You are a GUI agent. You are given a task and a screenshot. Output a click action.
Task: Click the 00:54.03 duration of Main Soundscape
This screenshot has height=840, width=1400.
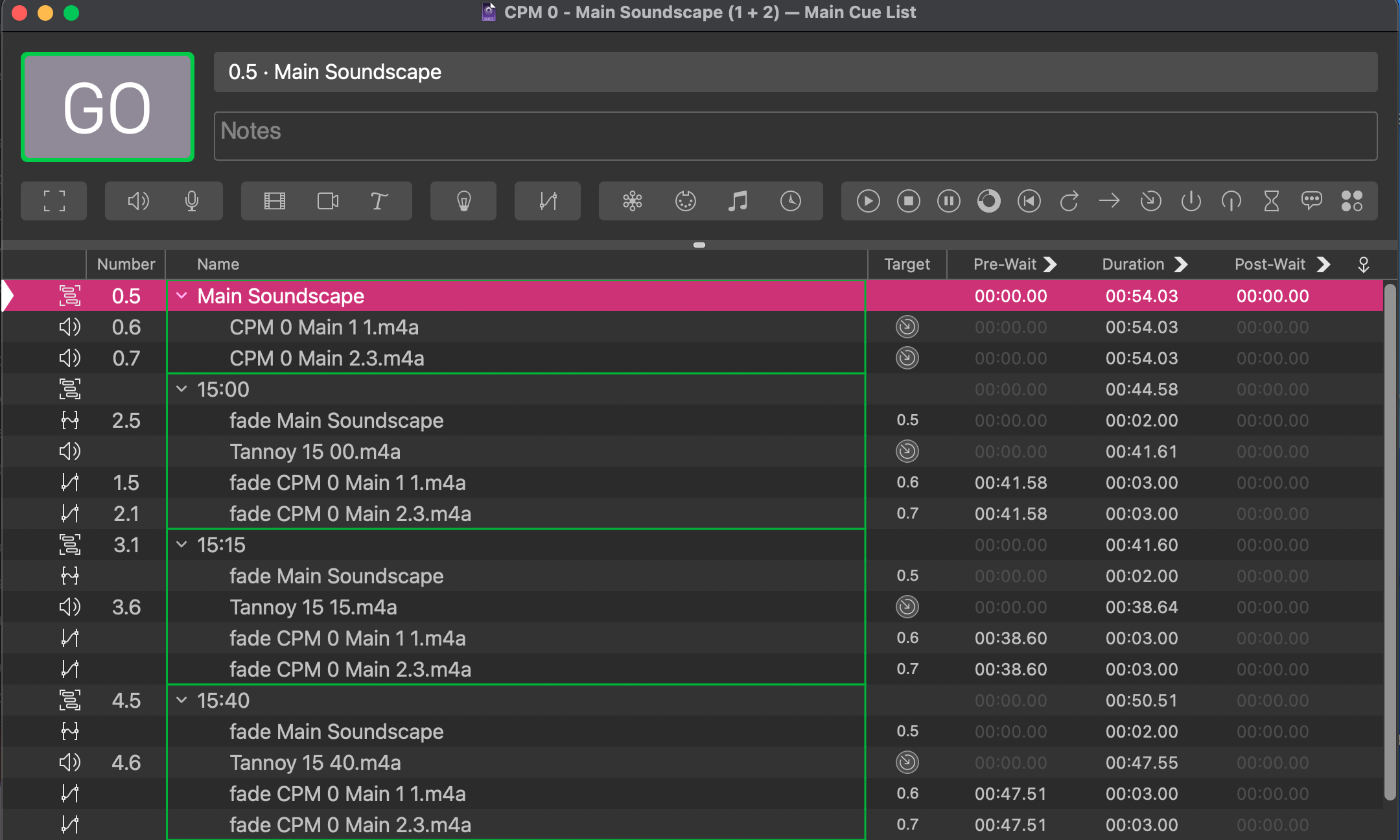1142,296
